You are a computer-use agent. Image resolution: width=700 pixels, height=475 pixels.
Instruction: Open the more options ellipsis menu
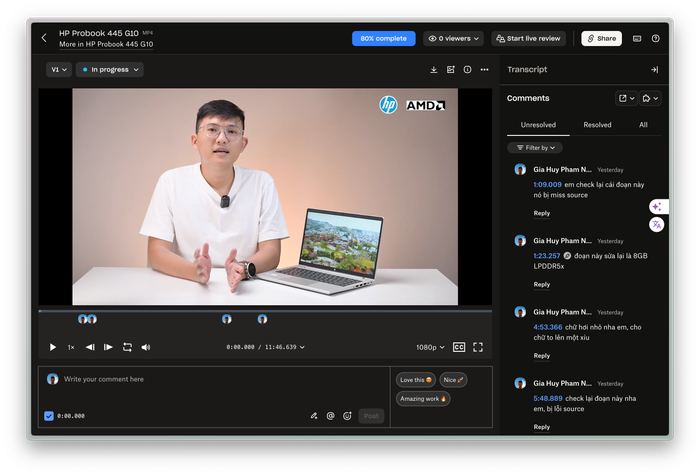(x=484, y=70)
